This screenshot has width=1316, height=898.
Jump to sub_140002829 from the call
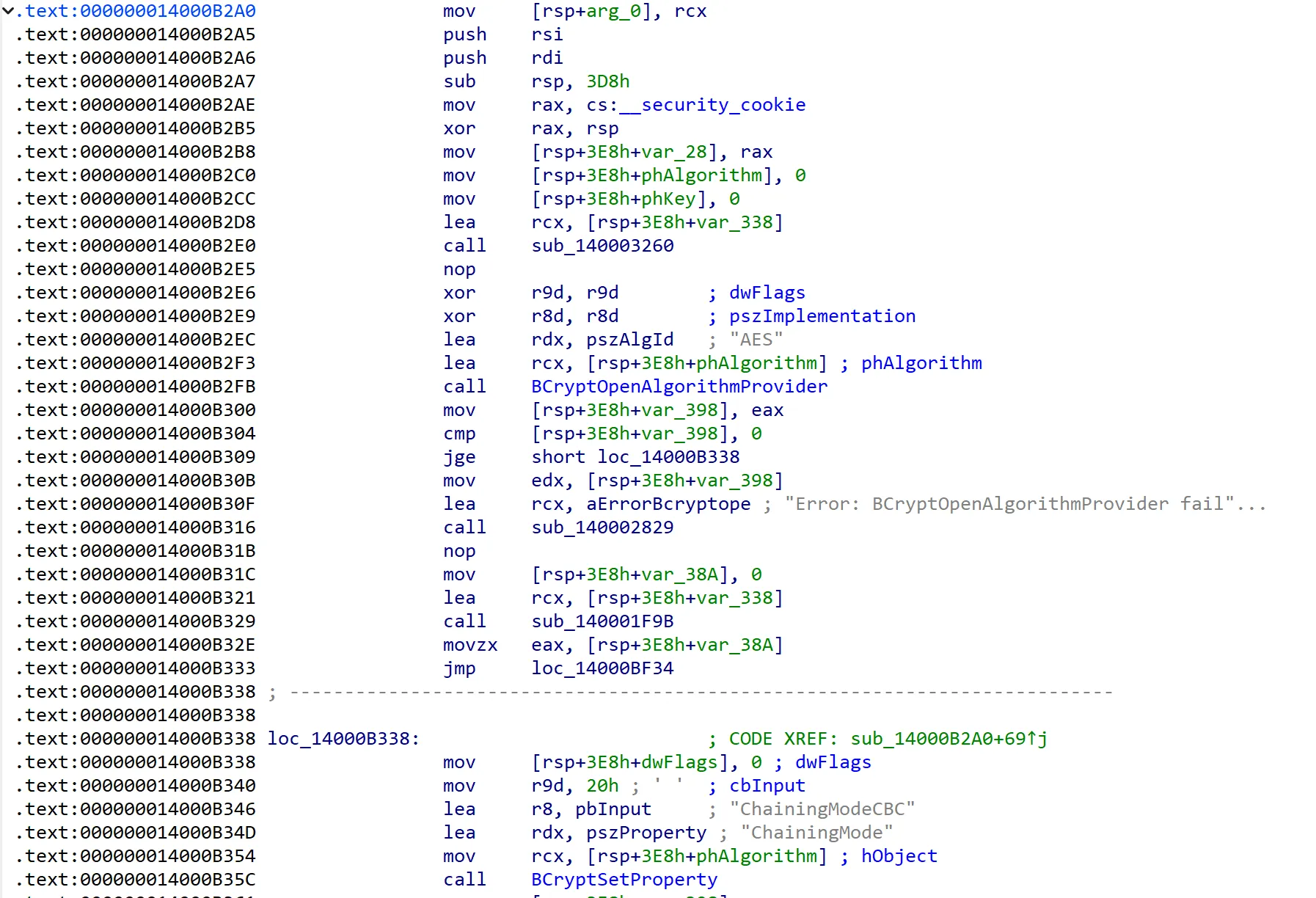[x=602, y=528]
